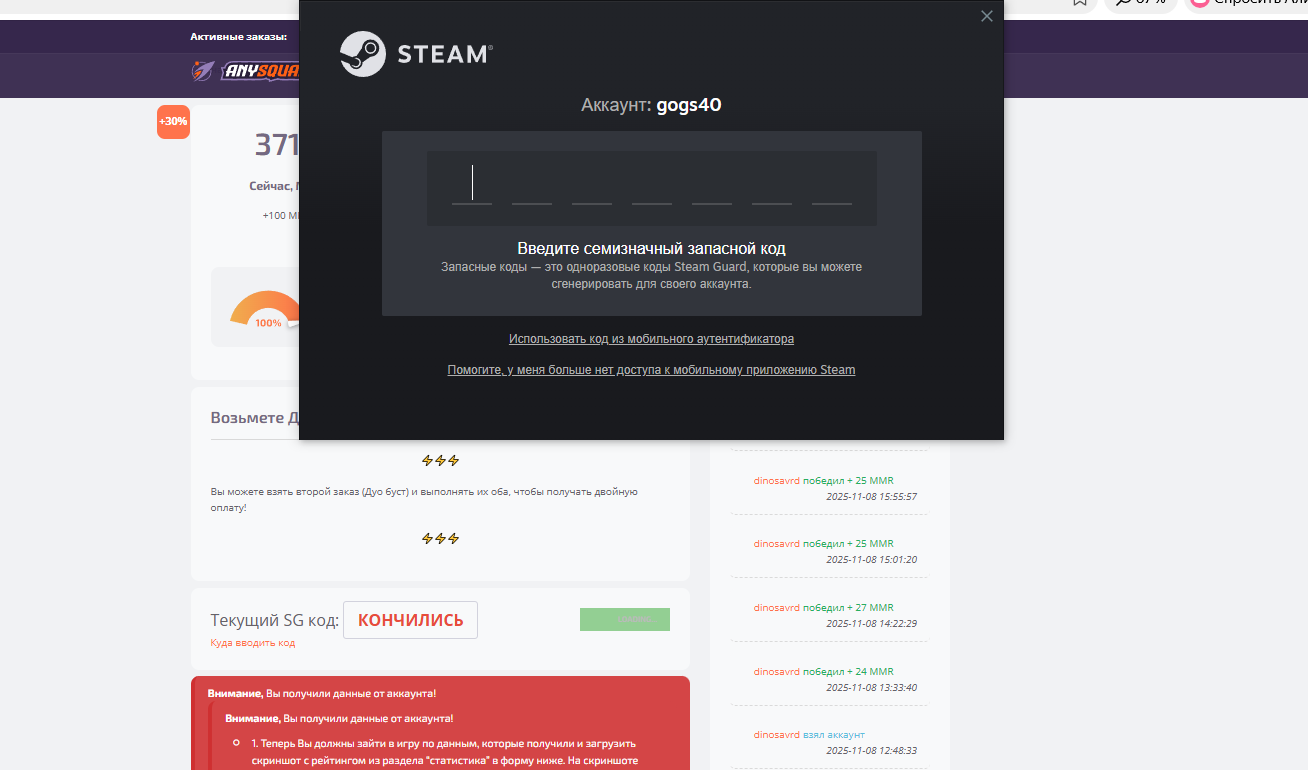Click the +30% bonus badge

[x=173, y=122]
